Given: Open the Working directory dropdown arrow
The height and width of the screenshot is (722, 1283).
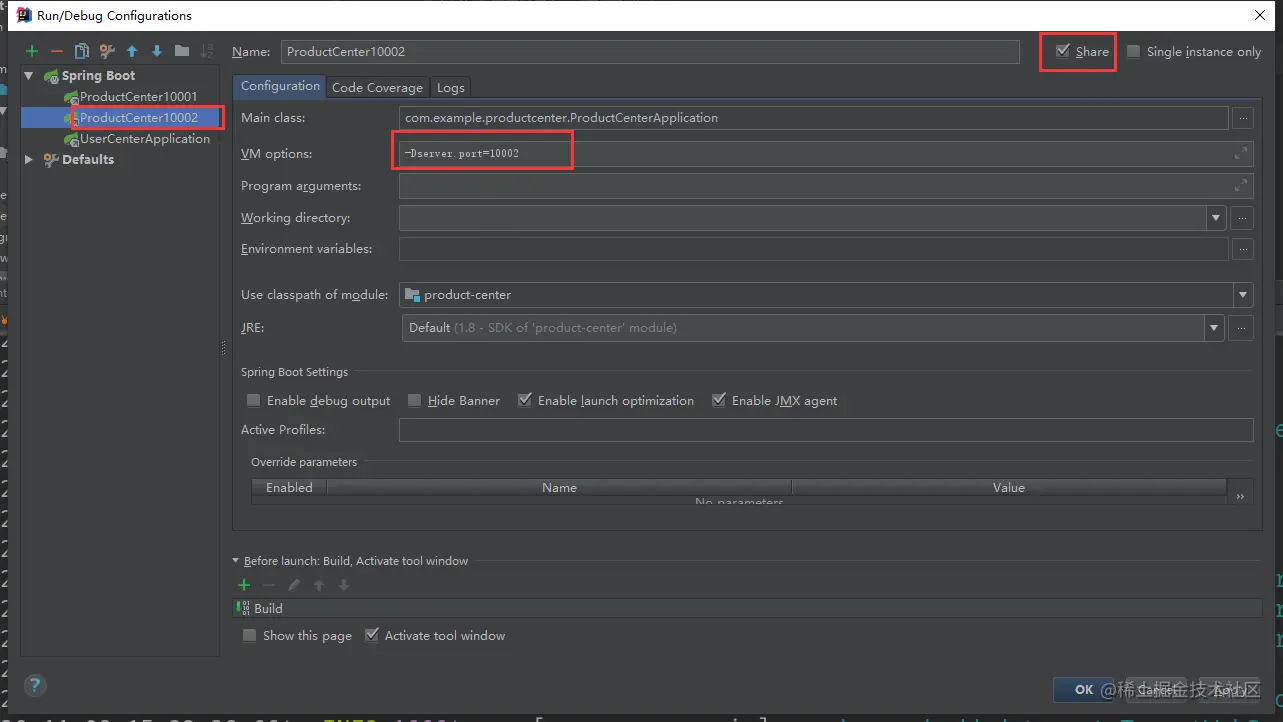Looking at the screenshot, I should click(x=1216, y=217).
